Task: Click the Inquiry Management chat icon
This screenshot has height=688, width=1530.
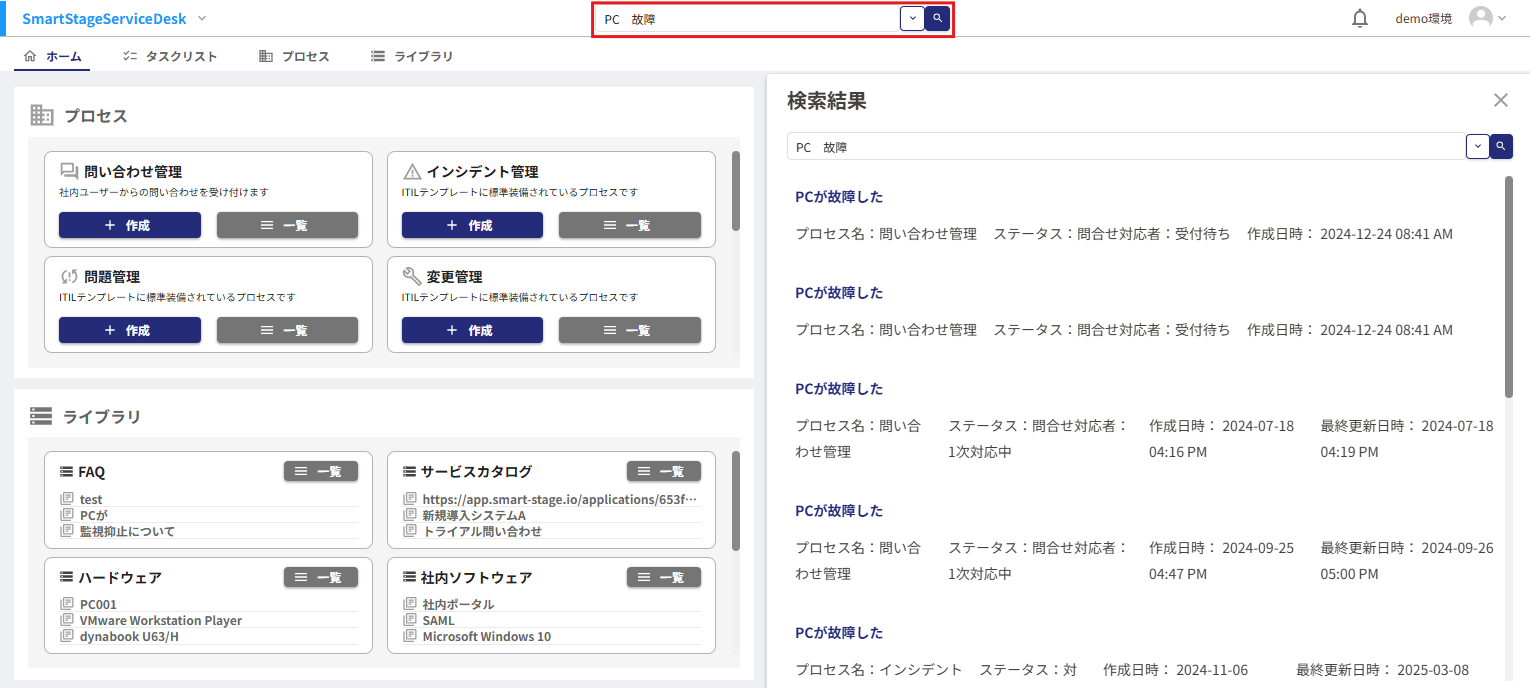Action: click(69, 172)
